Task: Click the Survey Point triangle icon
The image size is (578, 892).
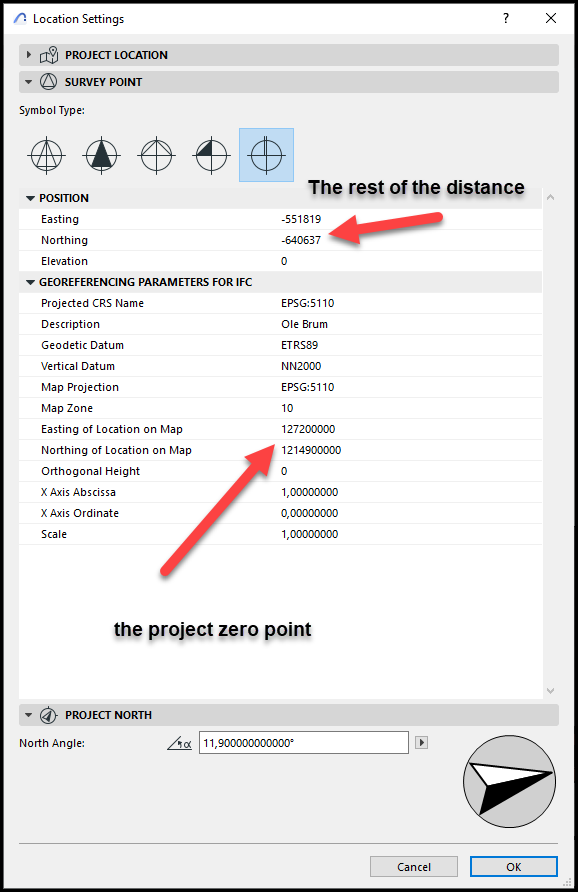Action: (48, 82)
